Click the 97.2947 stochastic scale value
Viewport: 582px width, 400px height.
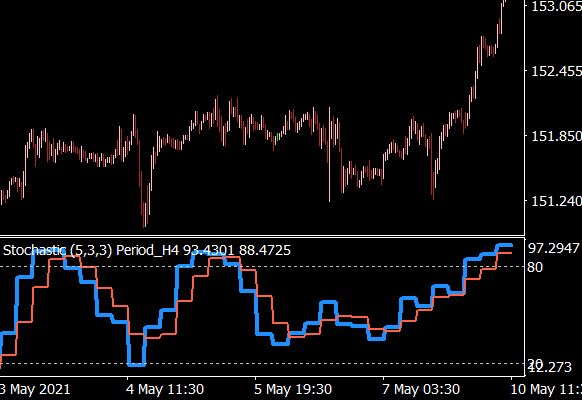point(553,248)
